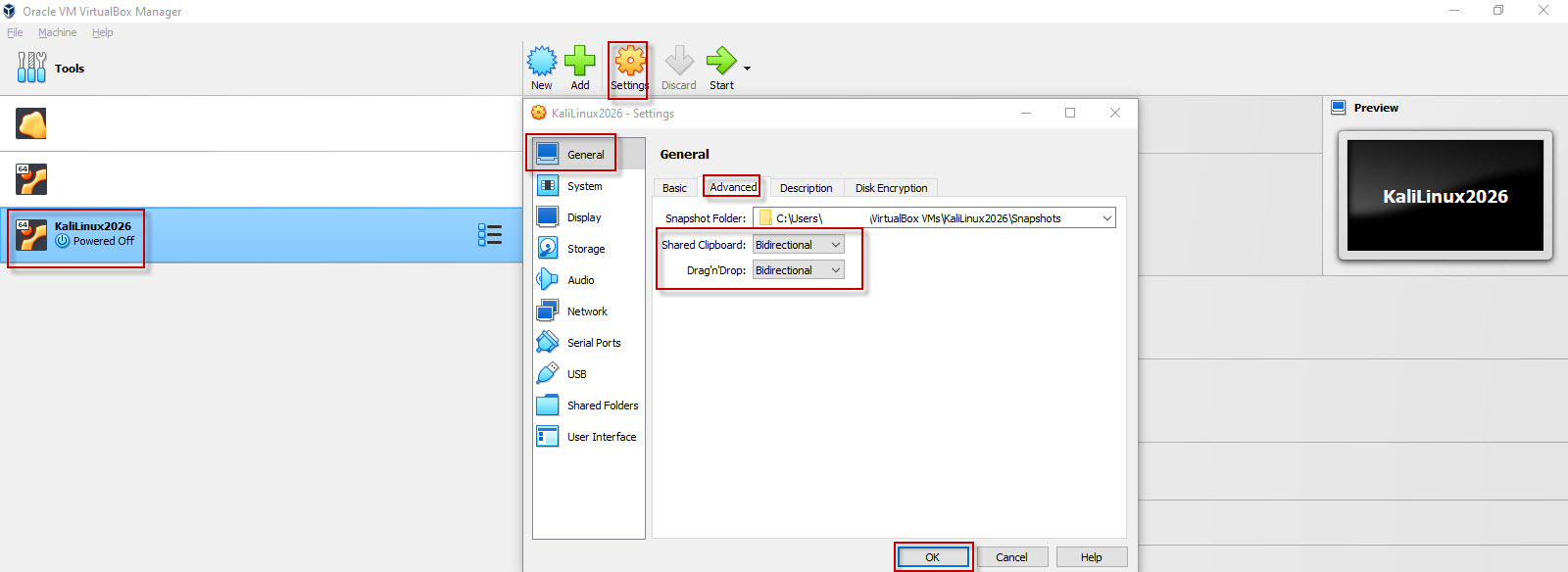1568x572 pixels.
Task: Click the Help button in the settings dialog
Action: (x=1092, y=557)
